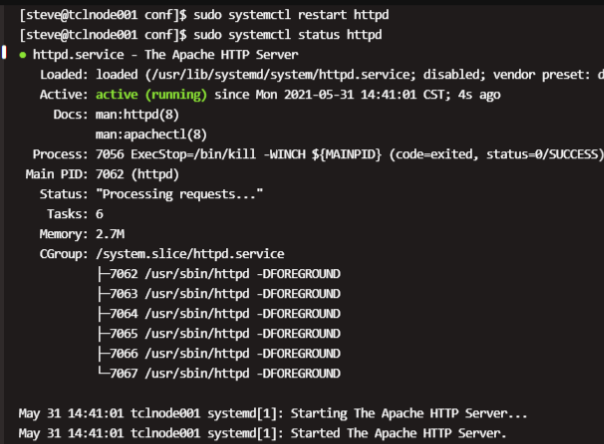
Task: Click the CGroup path /system.slice/httpd.service
Action: coord(189,253)
